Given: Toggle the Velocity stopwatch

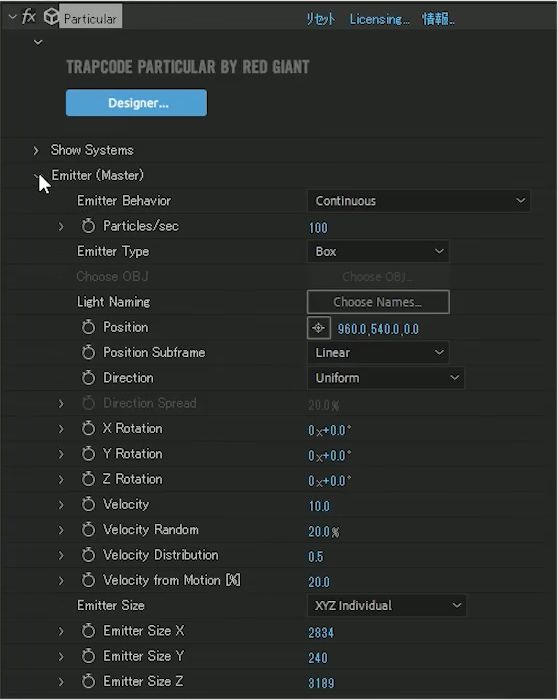Looking at the screenshot, I should click(88, 504).
